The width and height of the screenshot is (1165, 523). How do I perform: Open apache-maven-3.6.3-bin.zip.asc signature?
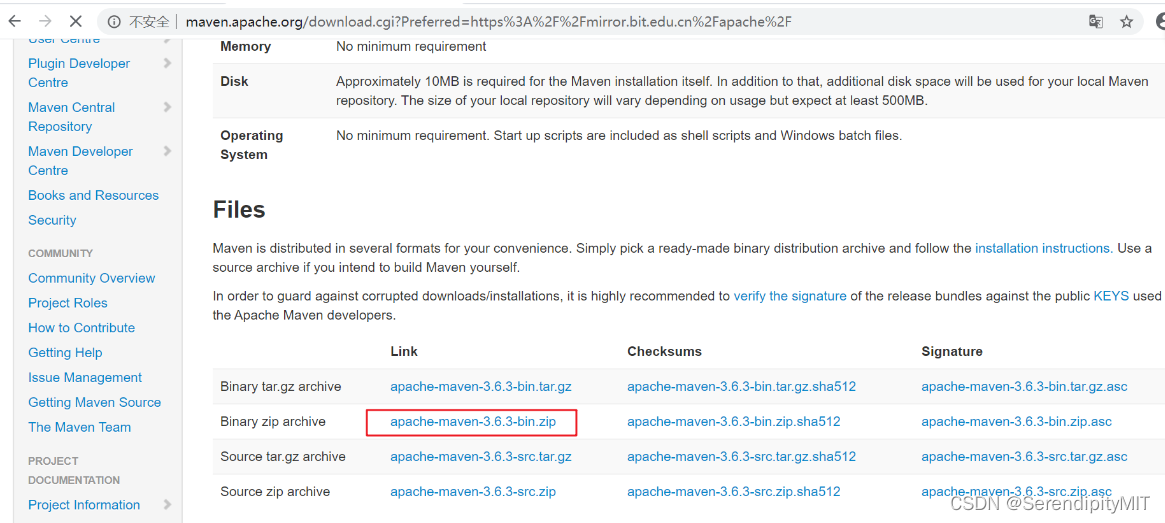[1016, 422]
